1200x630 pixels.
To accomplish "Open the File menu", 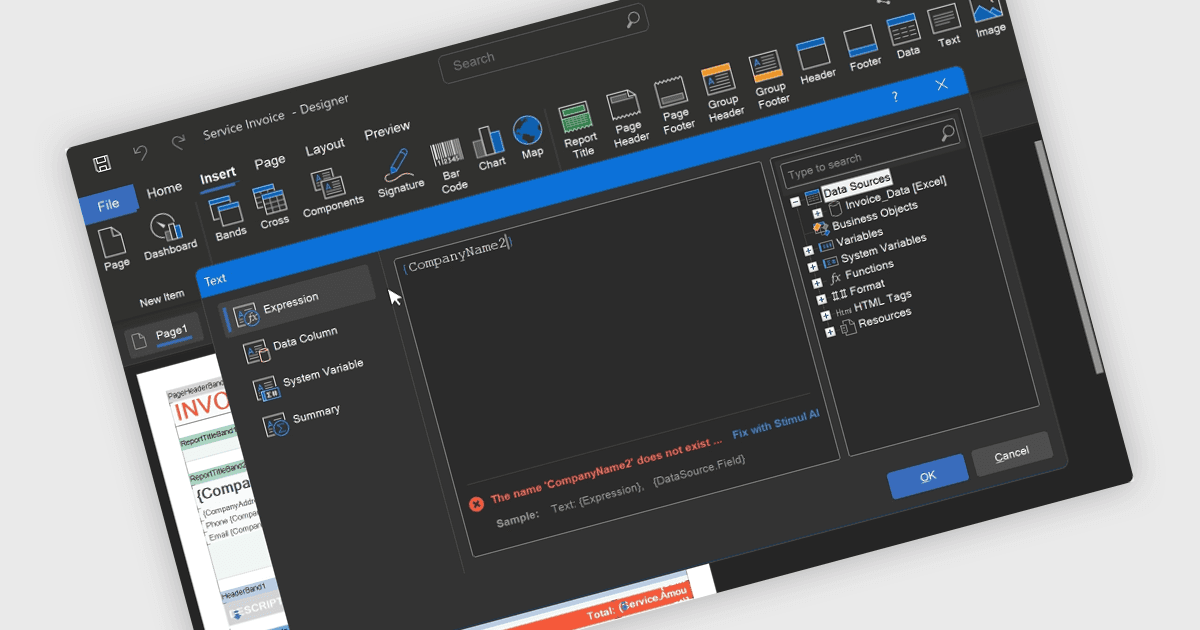I will click(x=108, y=205).
